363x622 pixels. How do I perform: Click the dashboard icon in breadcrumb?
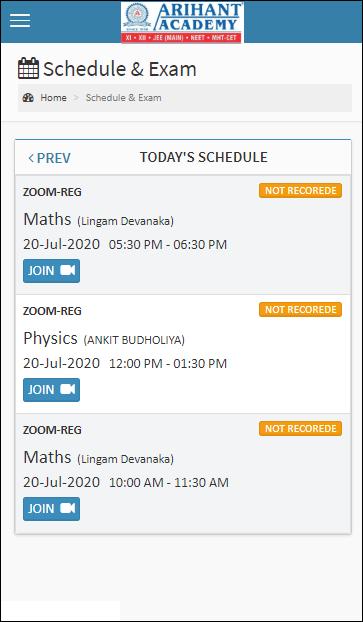[x=28, y=98]
